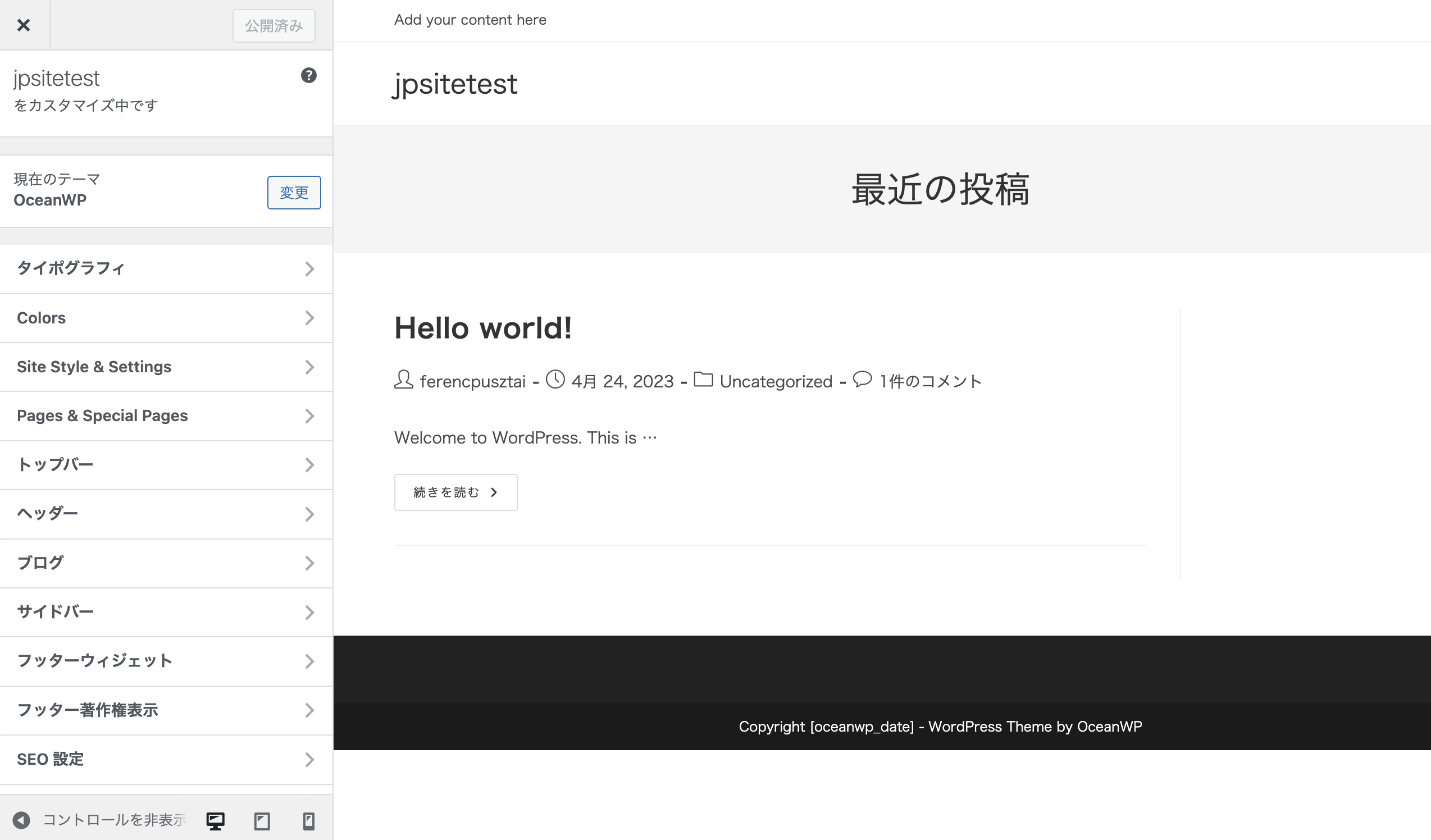
Task: Switch to tablet preview mode
Action: pos(262,820)
